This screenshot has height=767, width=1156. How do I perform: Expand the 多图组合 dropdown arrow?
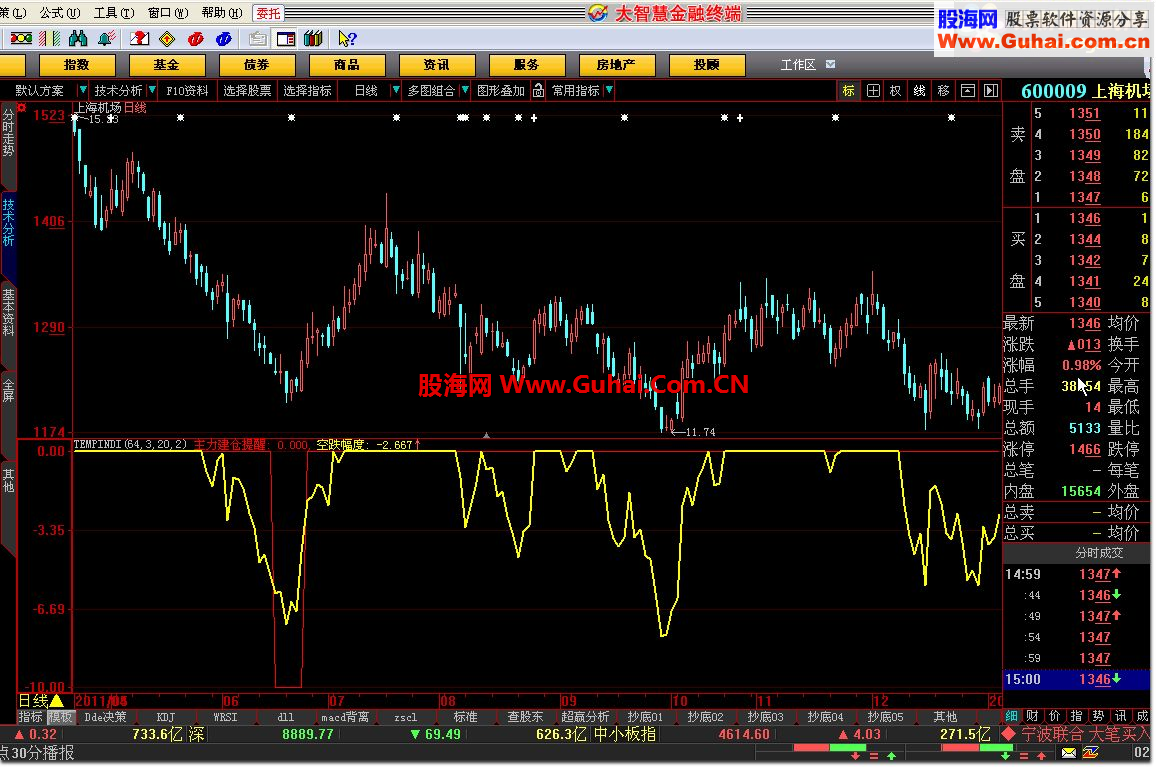point(464,90)
